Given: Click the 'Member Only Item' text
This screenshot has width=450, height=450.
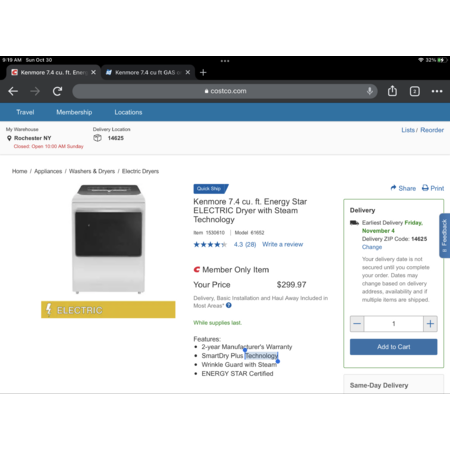Looking at the screenshot, I should click(235, 270).
